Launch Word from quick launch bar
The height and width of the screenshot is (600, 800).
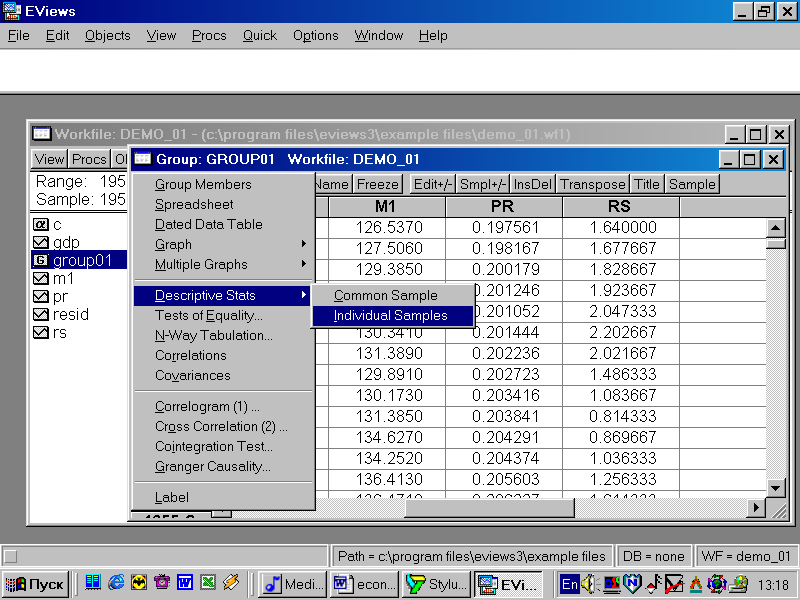(x=185, y=583)
